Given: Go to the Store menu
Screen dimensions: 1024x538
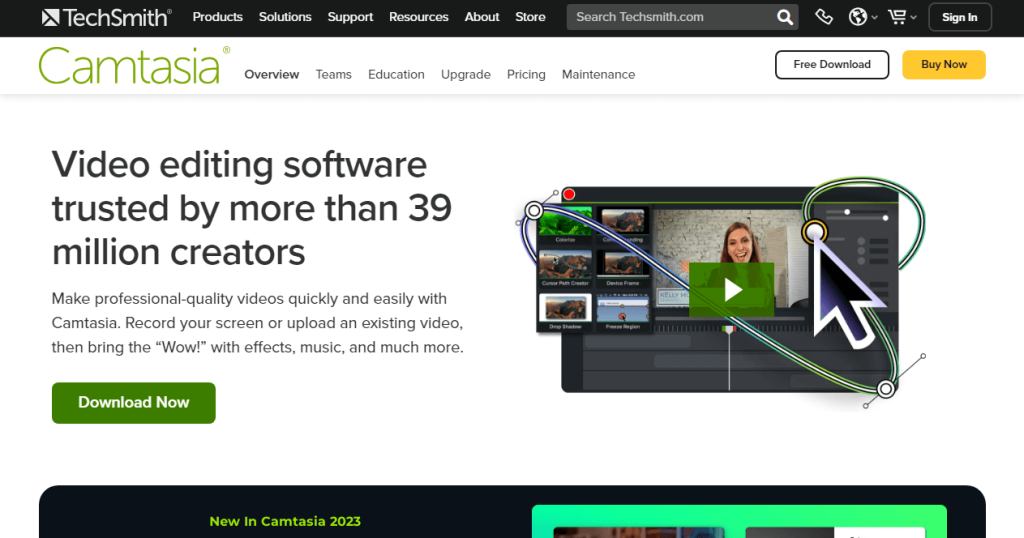Looking at the screenshot, I should coord(530,17).
